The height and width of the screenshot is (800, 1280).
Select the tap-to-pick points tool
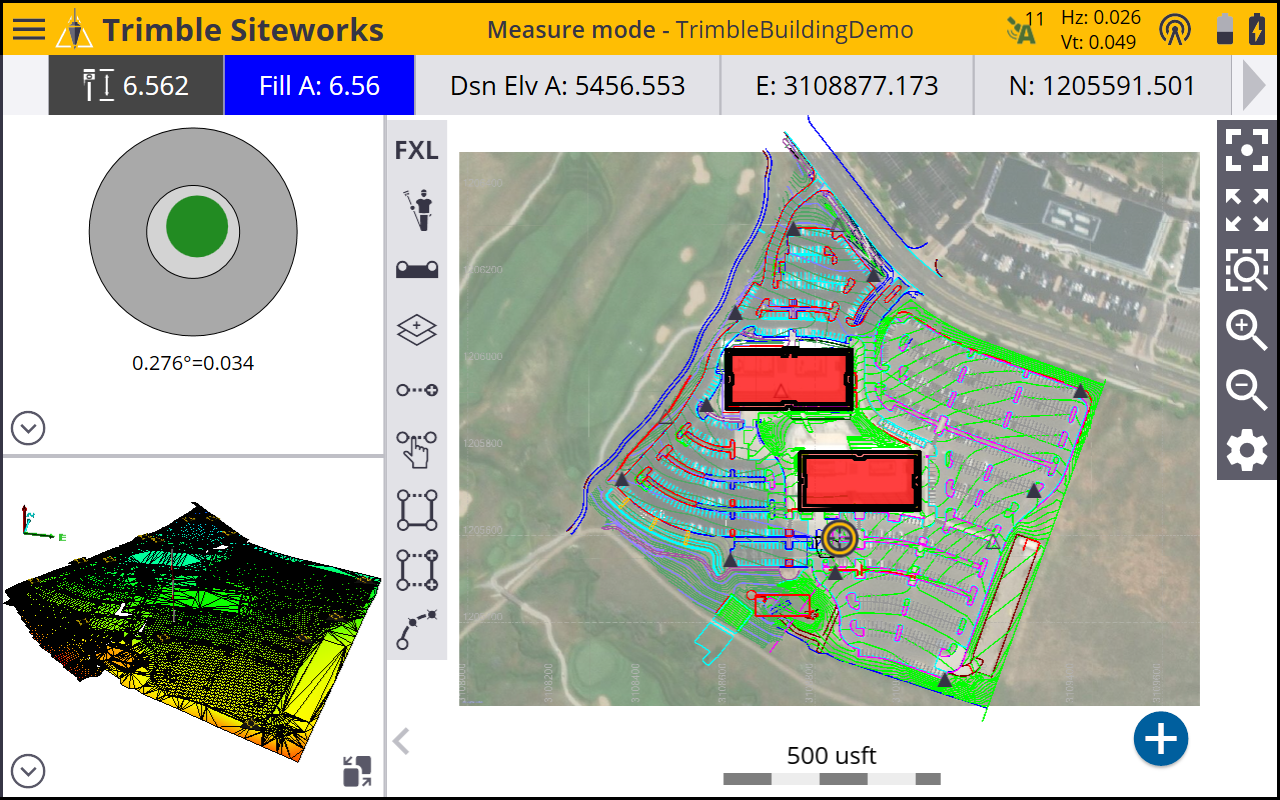416,449
